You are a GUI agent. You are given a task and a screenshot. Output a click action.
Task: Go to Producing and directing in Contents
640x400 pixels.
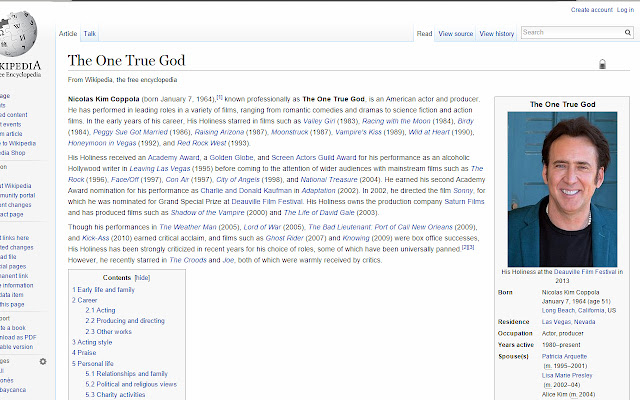point(125,320)
